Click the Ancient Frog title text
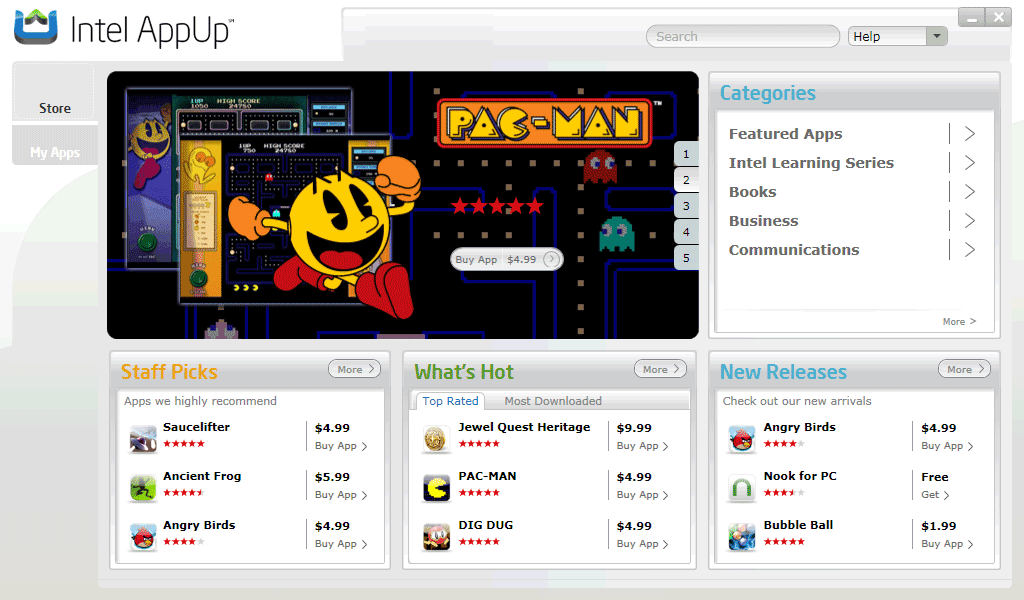This screenshot has height=600, width=1024. point(202,476)
